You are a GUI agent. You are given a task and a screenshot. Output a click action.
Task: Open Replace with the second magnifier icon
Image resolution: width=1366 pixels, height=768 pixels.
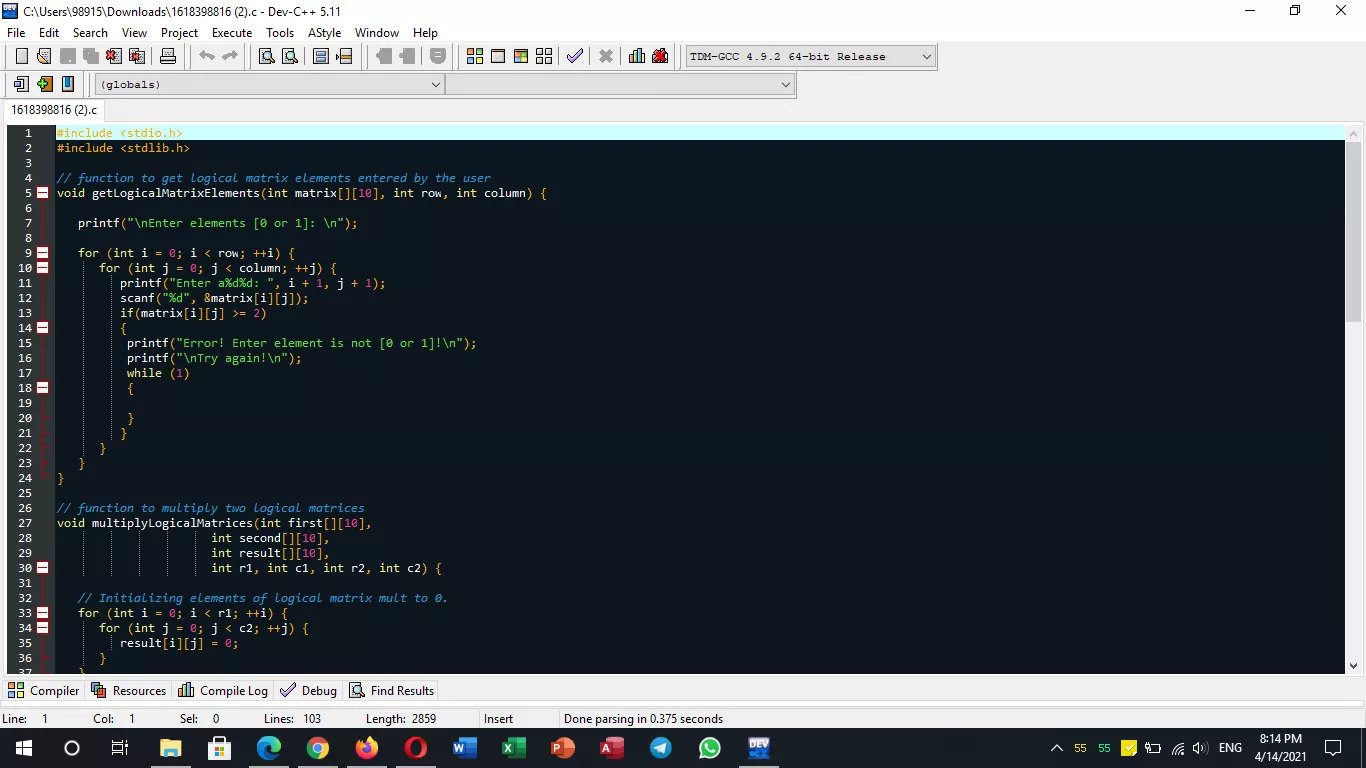coord(289,56)
